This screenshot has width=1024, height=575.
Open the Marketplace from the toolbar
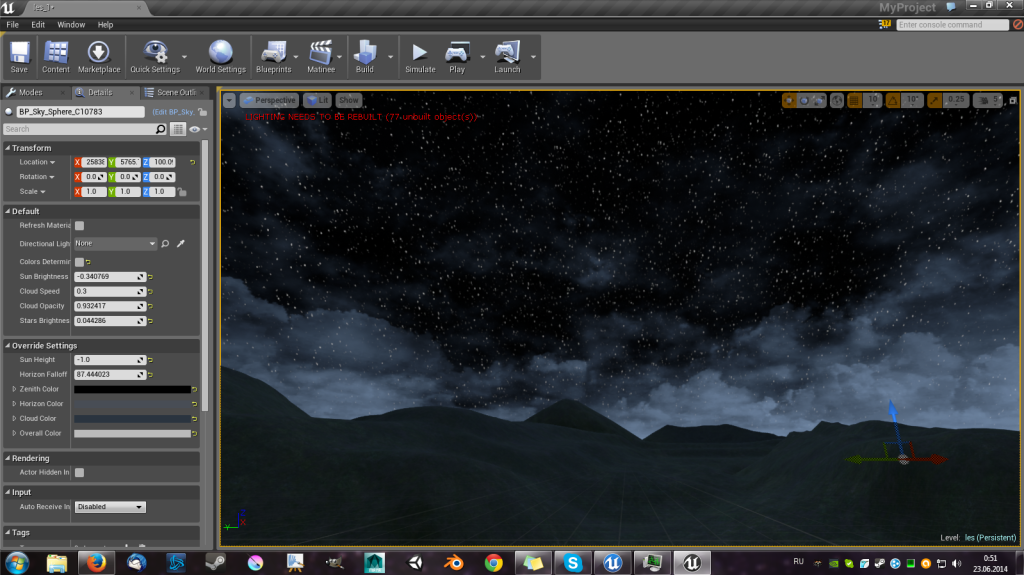98,55
